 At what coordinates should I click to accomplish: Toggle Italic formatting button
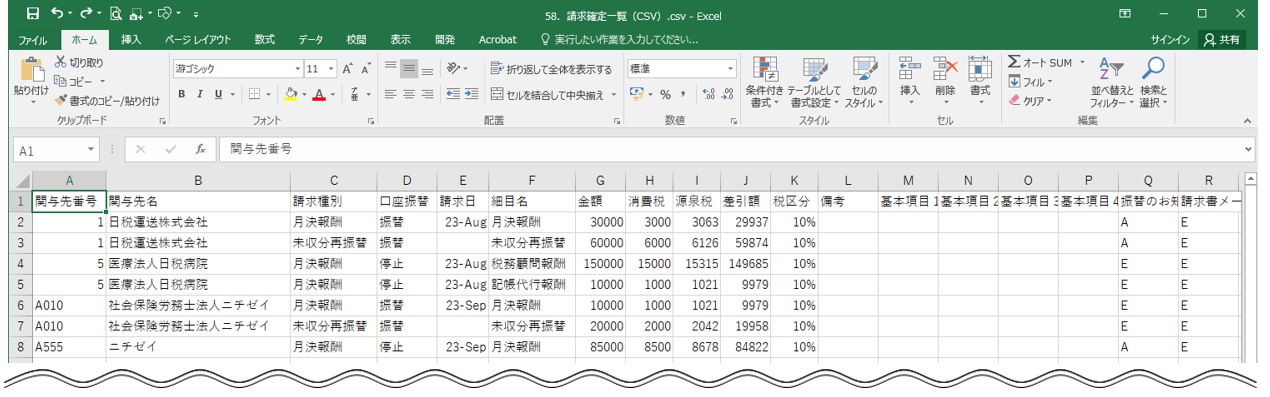point(200,94)
